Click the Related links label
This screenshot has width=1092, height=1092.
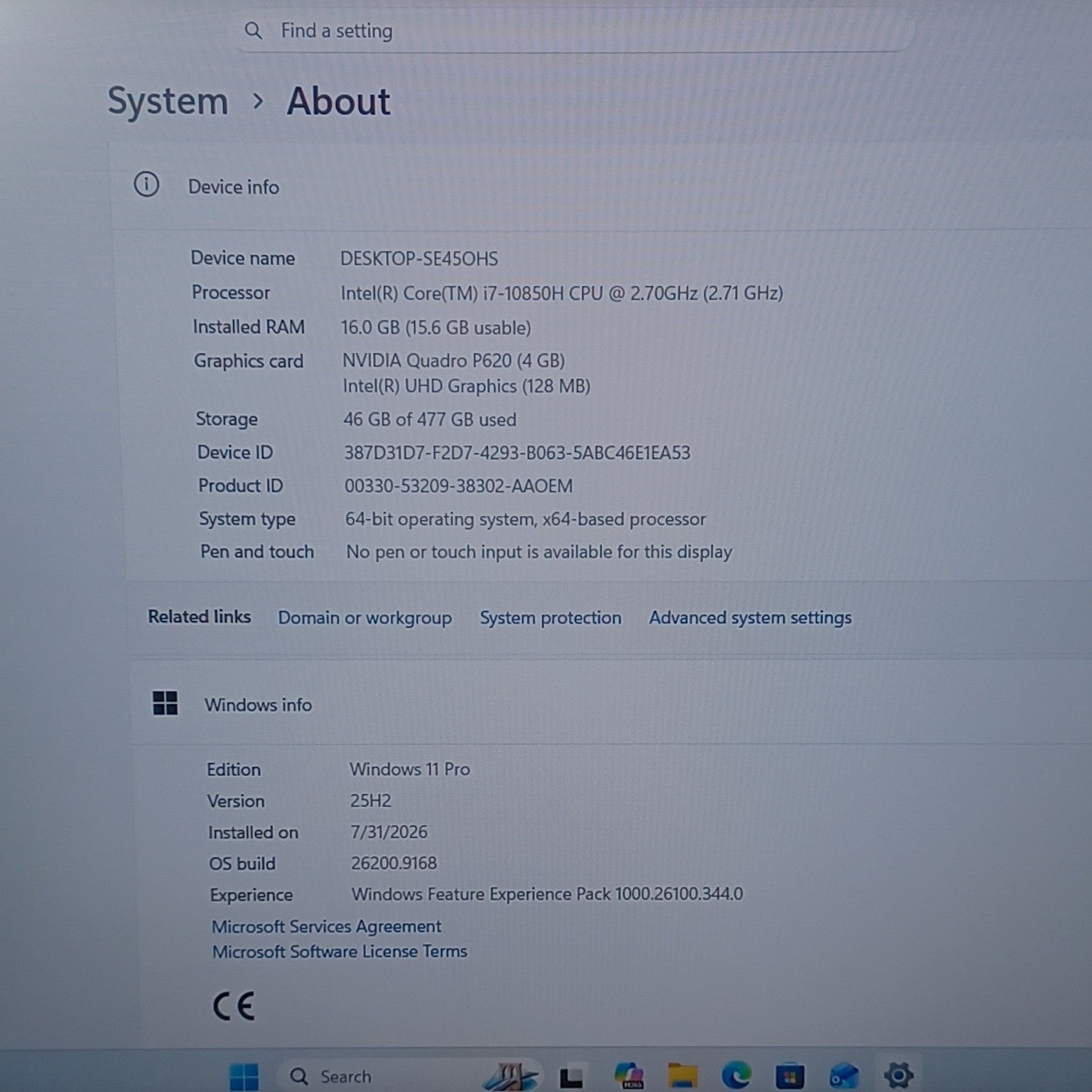[x=199, y=617]
